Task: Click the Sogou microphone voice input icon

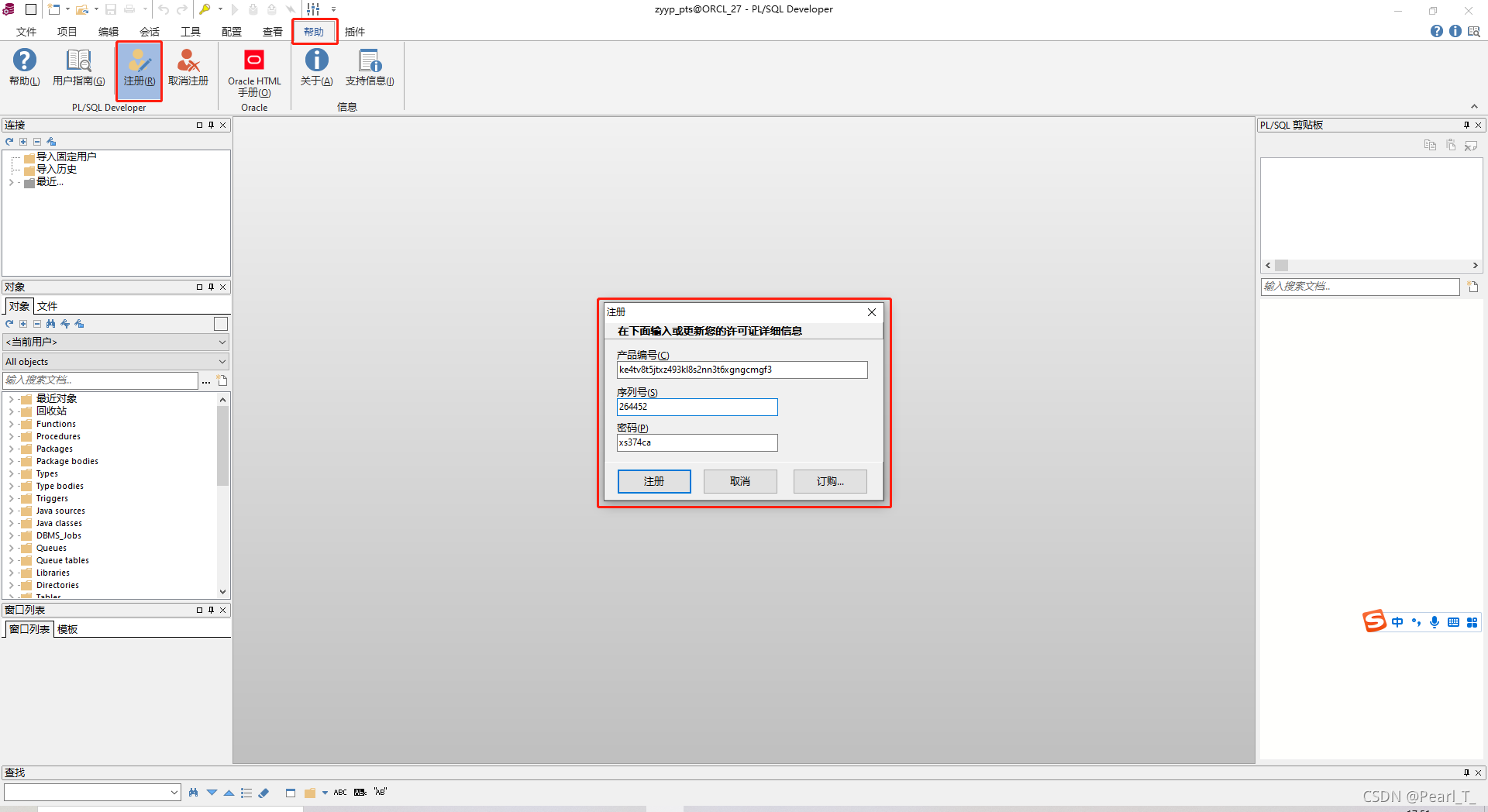Action: coord(1435,622)
